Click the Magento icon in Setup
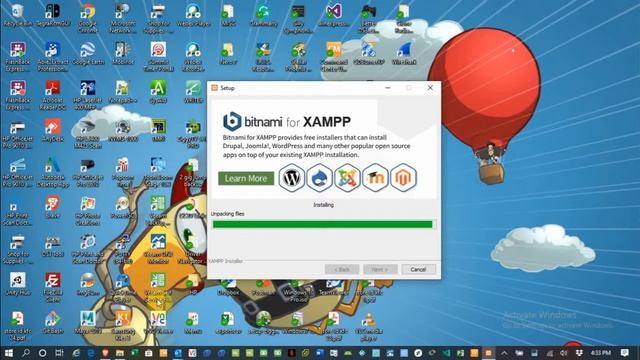This screenshot has width=640, height=360. [x=403, y=178]
